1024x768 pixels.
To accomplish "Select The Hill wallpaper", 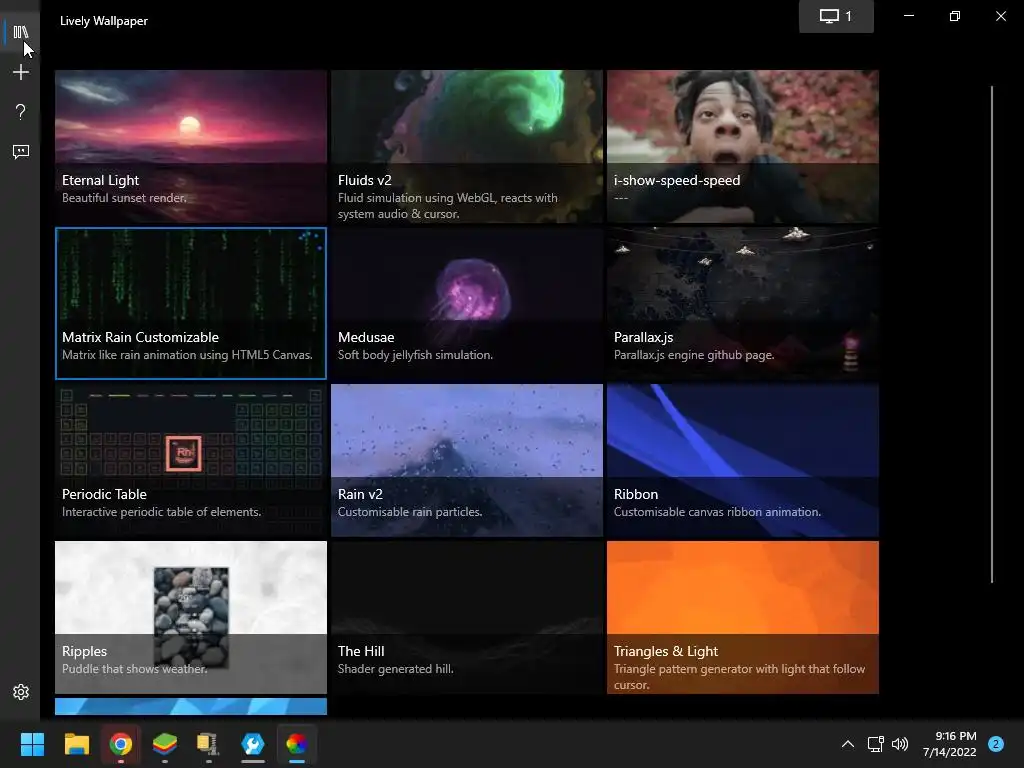I will [467, 617].
